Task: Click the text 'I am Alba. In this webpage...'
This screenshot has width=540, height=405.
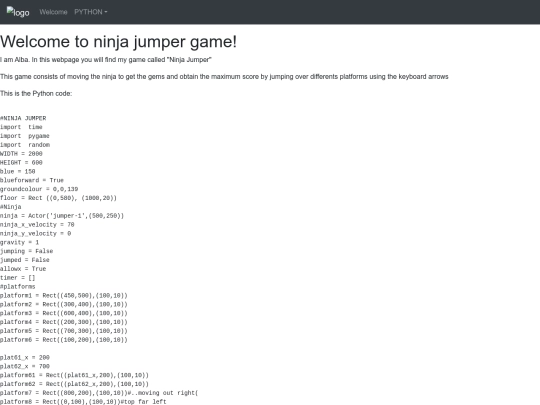Action: (x=106, y=60)
